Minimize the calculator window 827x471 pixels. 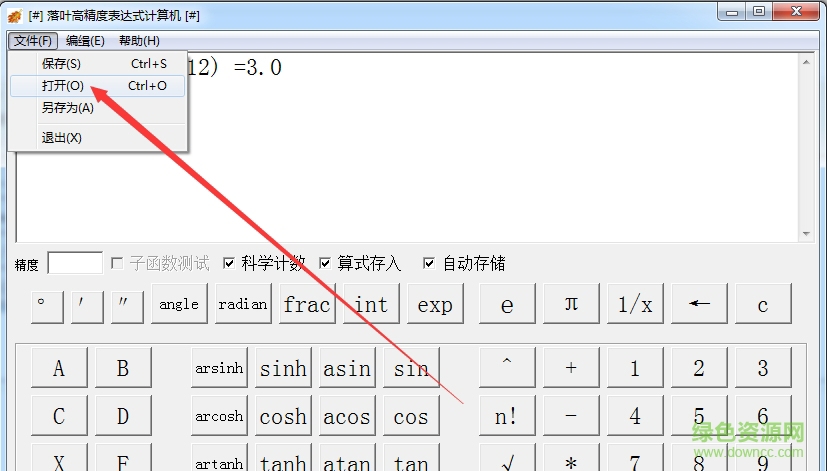pyautogui.click(x=732, y=12)
